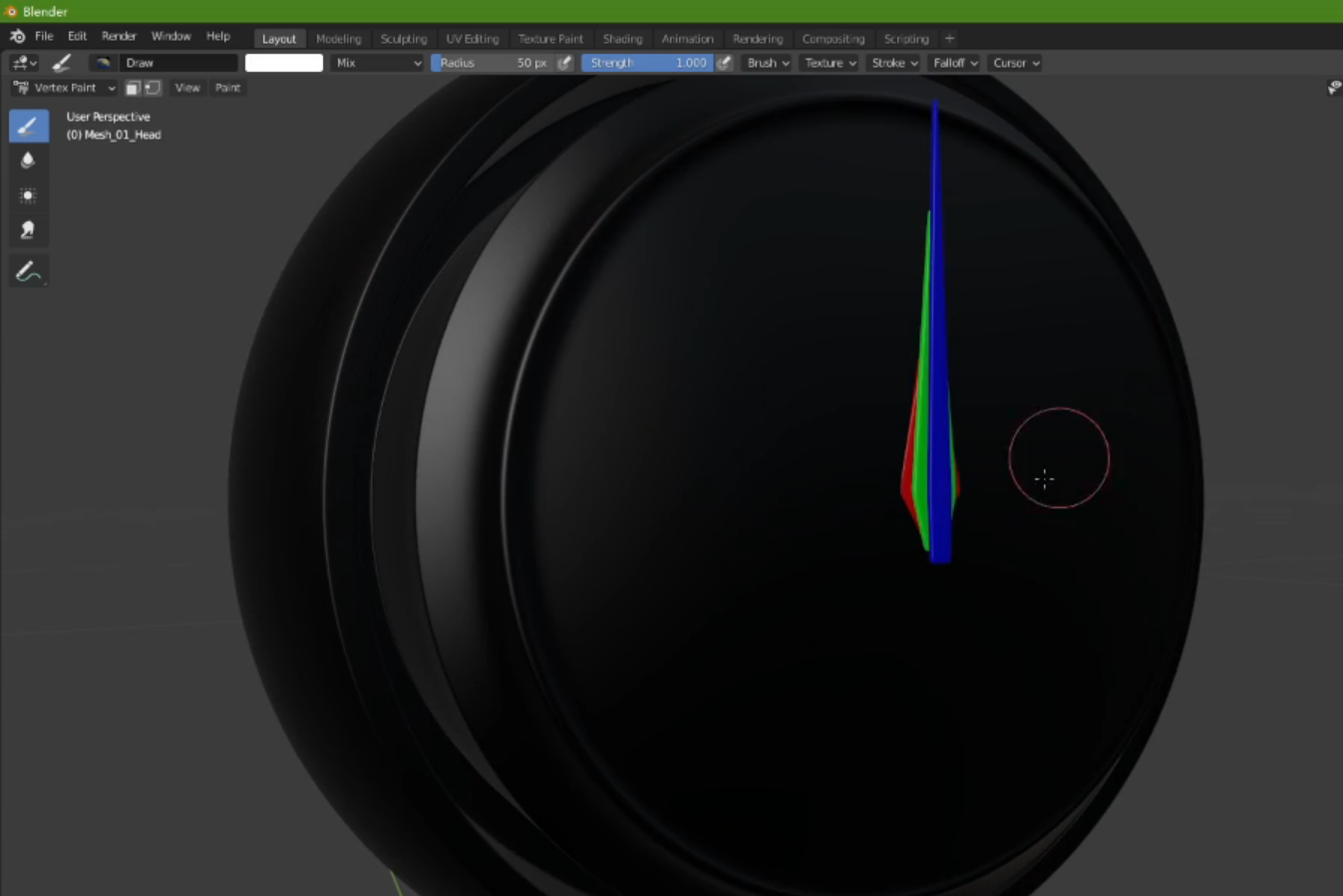Screen dimensions: 1343x896
Task: Switch to the Compositing workspace tab
Action: [x=833, y=39]
